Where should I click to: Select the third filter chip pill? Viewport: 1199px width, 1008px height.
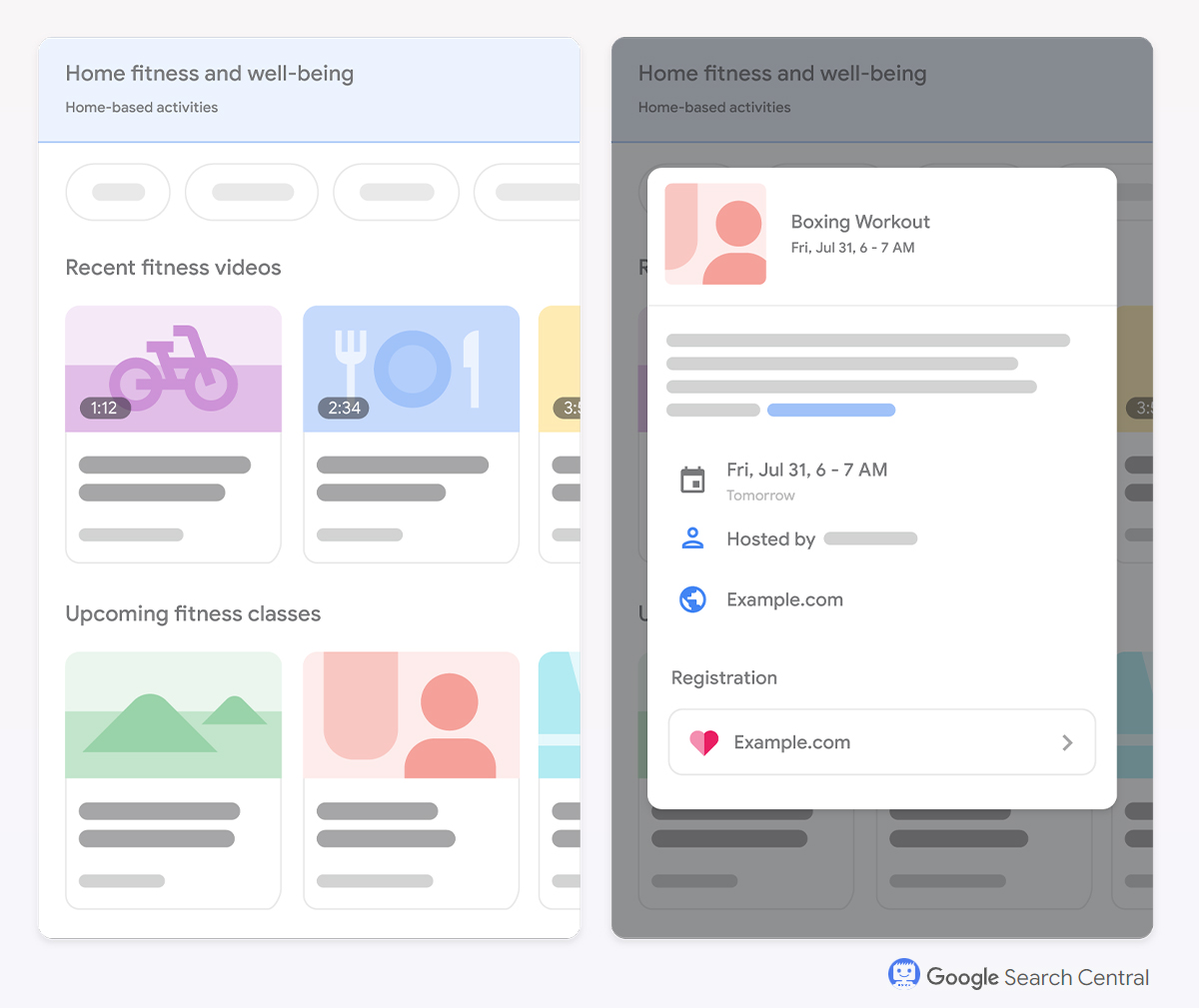click(396, 192)
